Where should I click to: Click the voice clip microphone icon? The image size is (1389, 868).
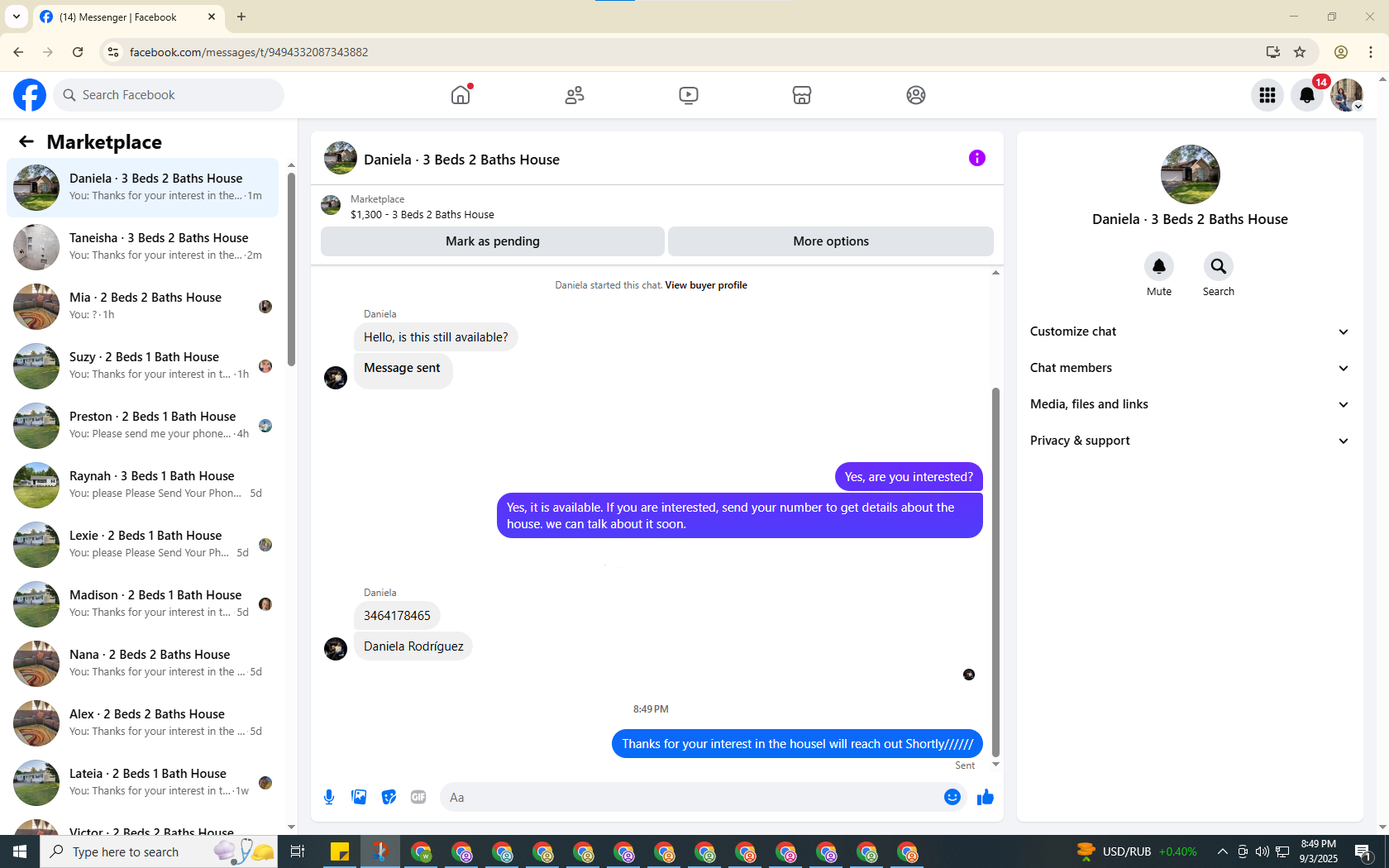pos(329,797)
